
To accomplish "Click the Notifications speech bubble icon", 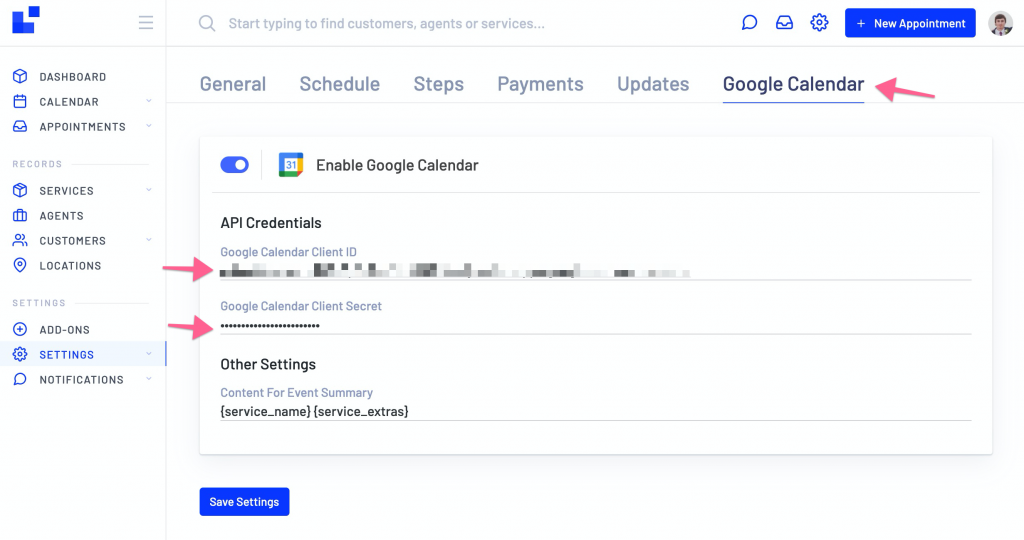I will tap(20, 379).
